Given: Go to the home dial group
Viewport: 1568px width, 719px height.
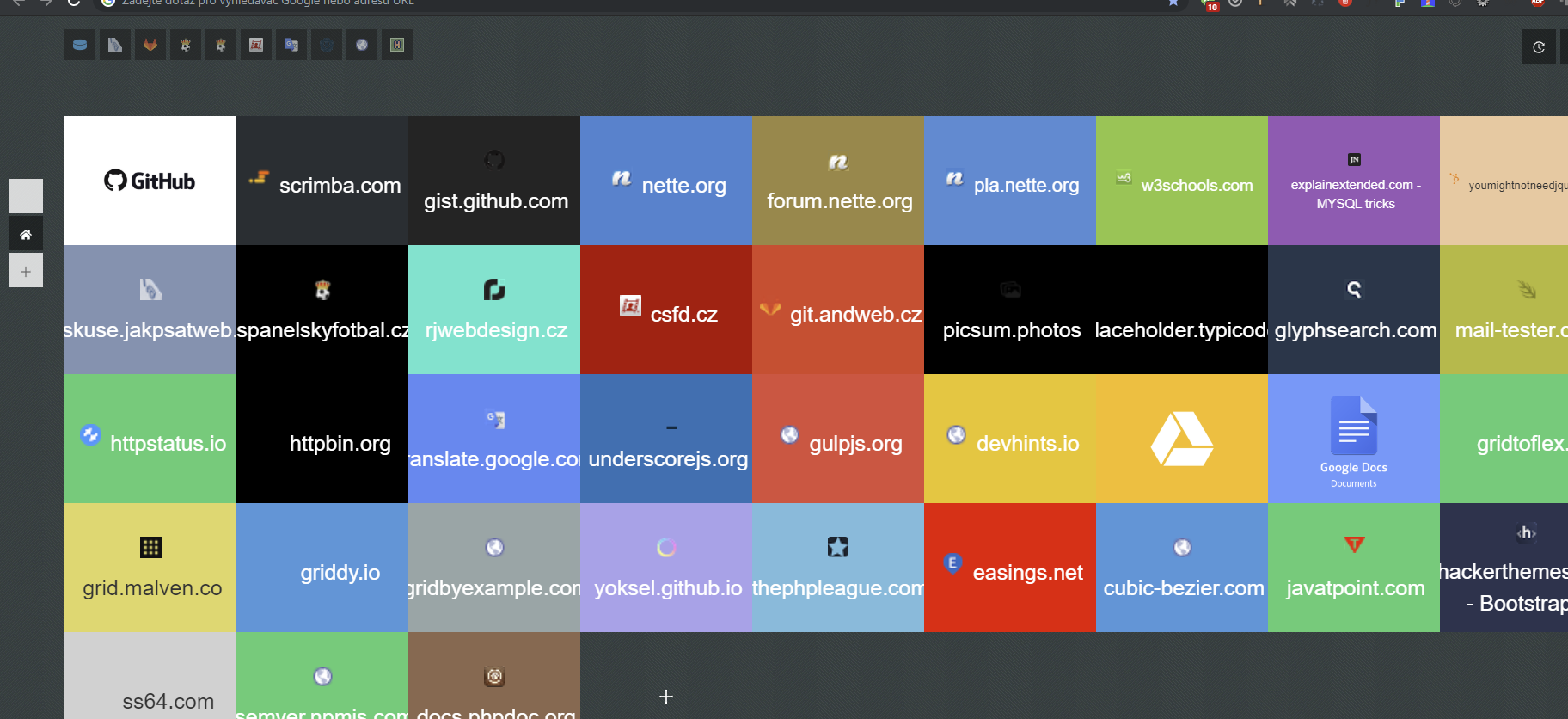Looking at the screenshot, I should tap(26, 234).
